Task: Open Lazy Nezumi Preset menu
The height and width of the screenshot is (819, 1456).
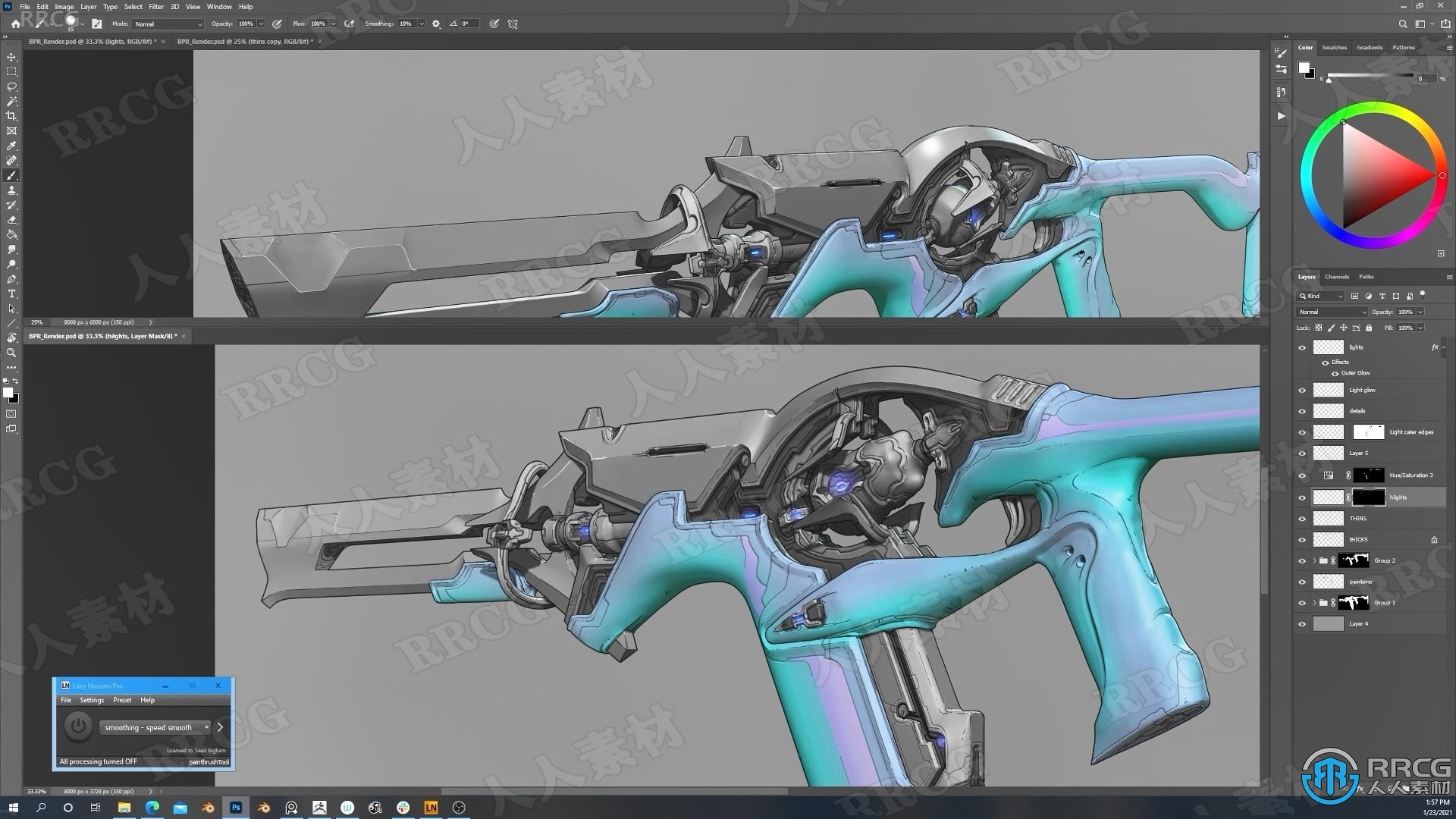Action: 121,700
